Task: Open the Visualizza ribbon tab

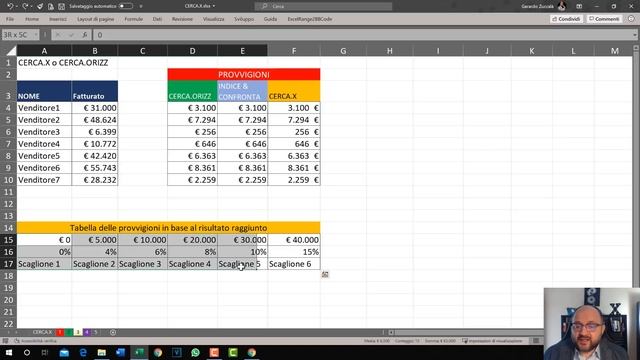Action: [213, 19]
